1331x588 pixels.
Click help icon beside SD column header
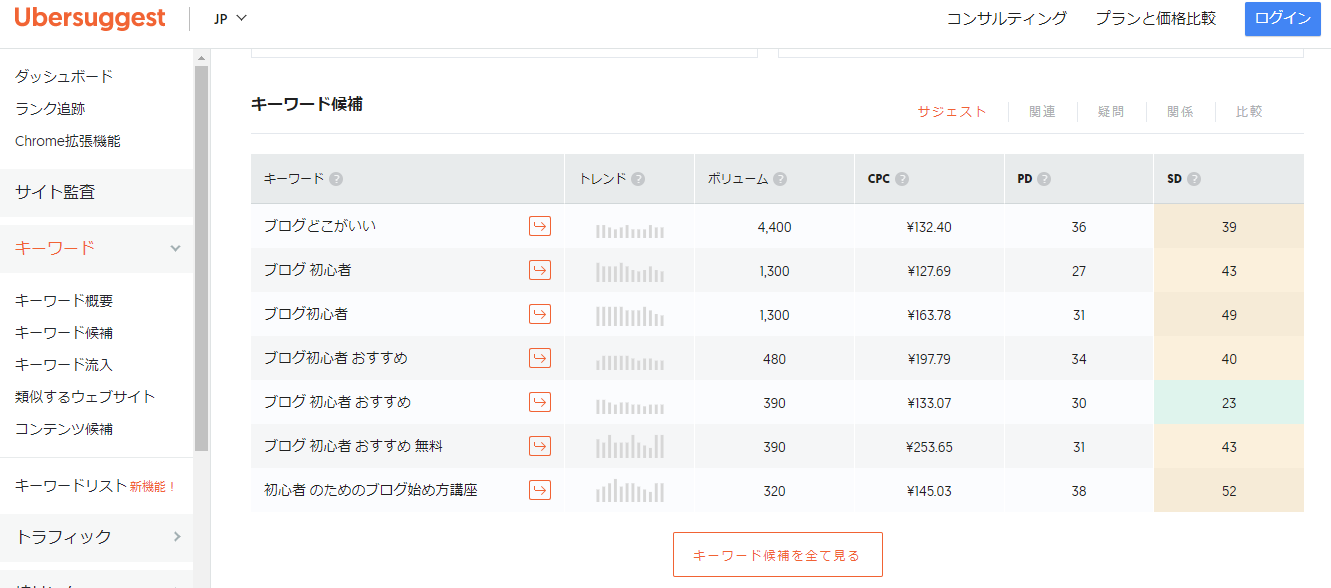1194,179
